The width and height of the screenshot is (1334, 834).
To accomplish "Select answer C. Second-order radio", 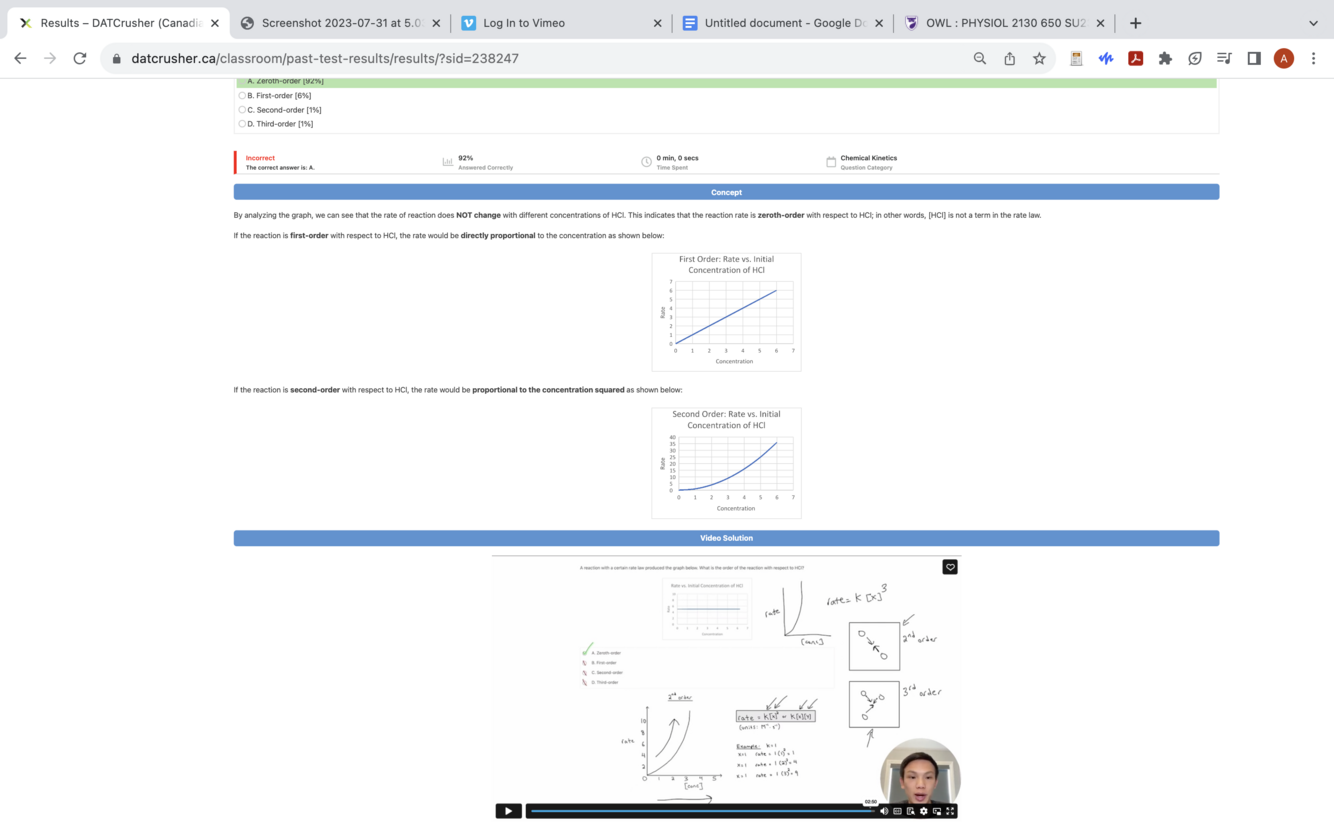I will point(242,110).
